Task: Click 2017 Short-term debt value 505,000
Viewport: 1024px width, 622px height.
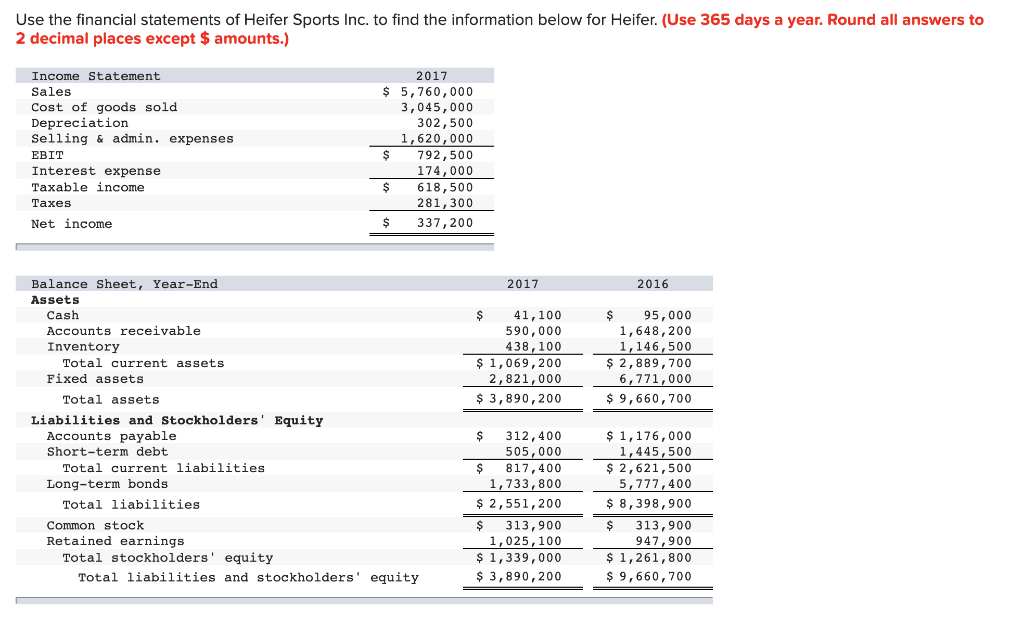Action: pyautogui.click(x=534, y=451)
